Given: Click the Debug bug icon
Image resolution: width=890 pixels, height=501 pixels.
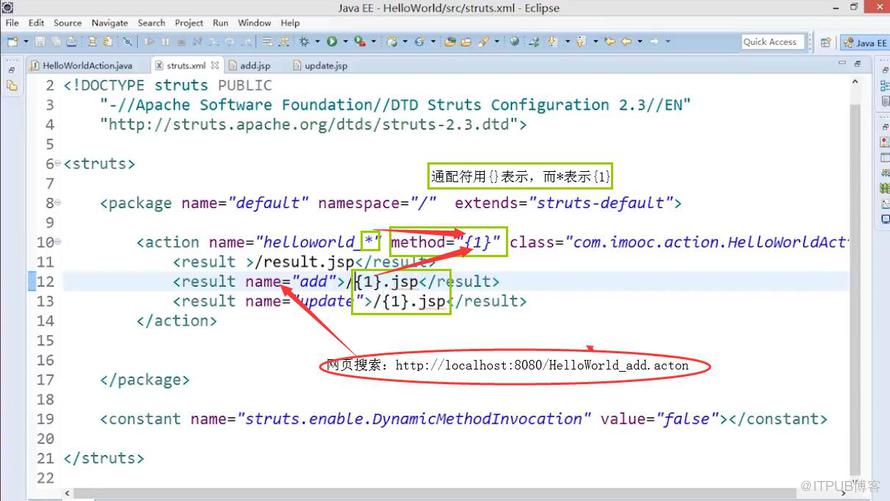Looking at the screenshot, I should point(305,41).
